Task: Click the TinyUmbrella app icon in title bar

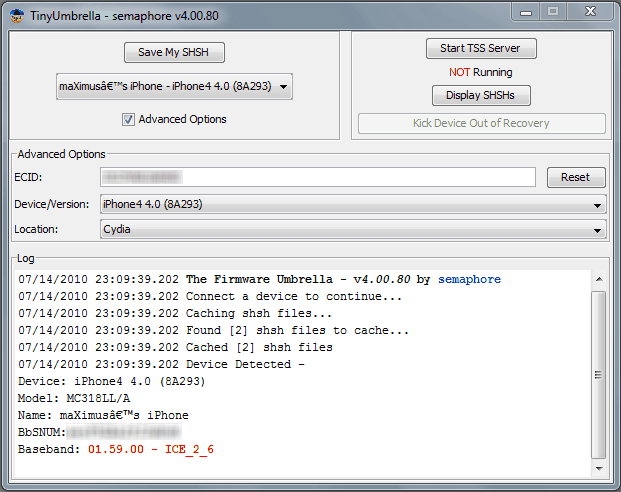Action: coord(17,16)
